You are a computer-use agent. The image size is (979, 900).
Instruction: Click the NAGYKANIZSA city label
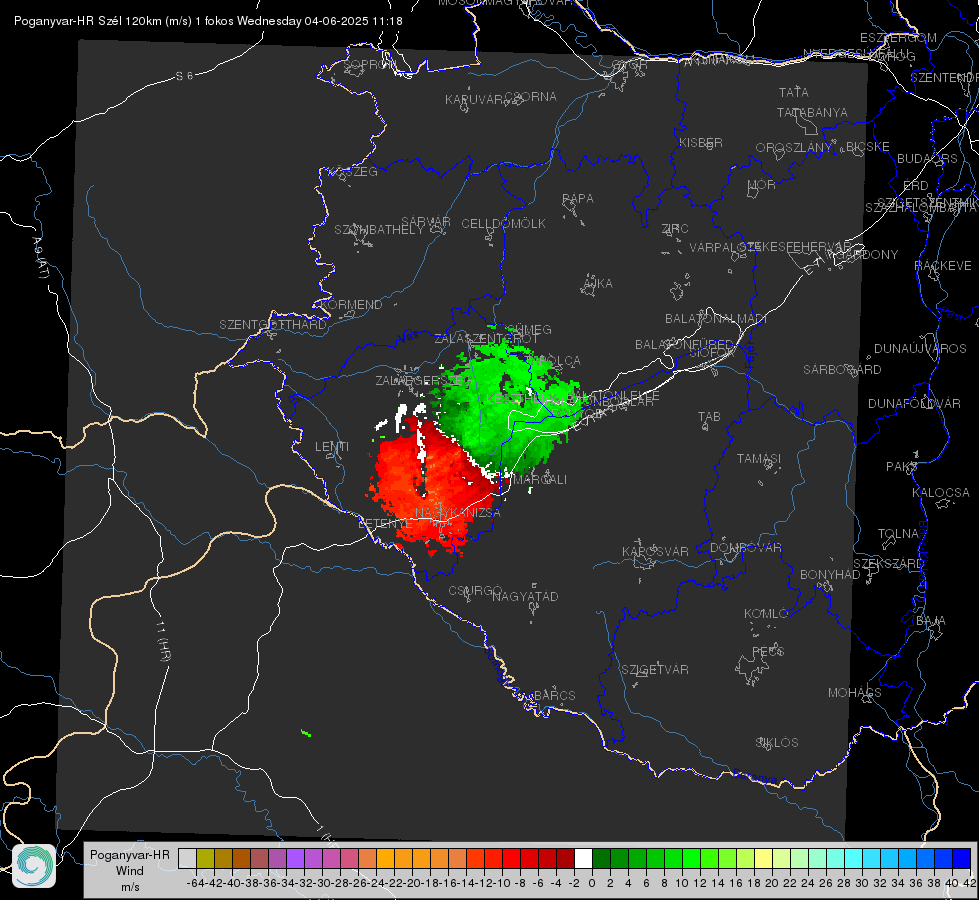click(458, 513)
